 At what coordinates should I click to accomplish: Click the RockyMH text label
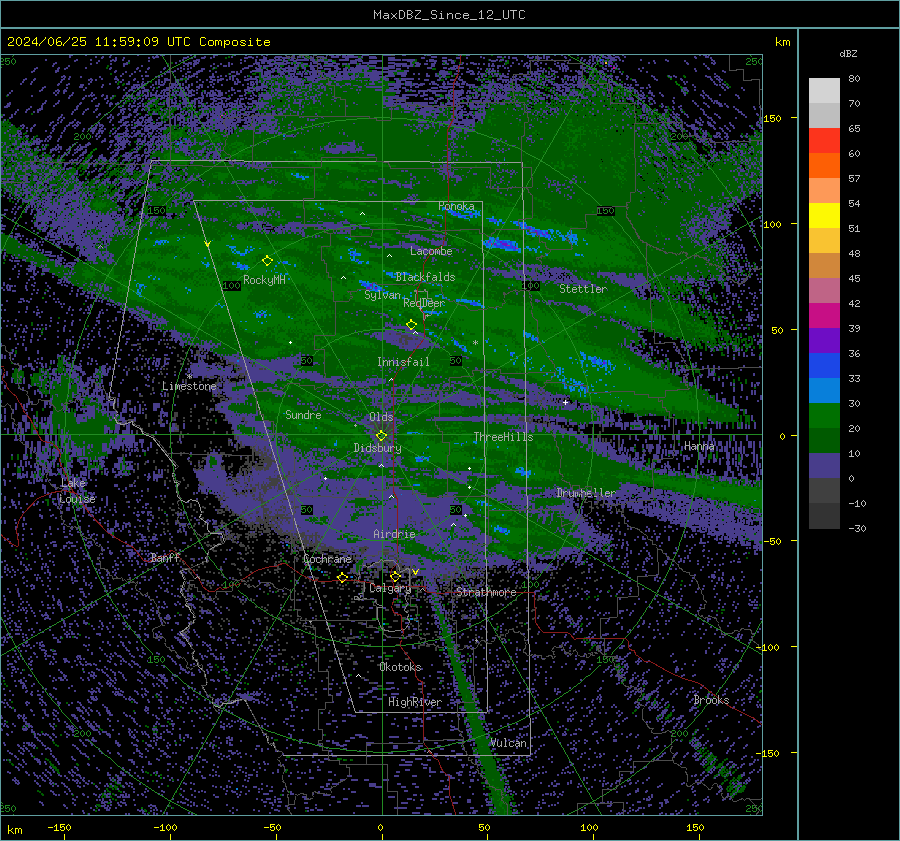pyautogui.click(x=264, y=280)
